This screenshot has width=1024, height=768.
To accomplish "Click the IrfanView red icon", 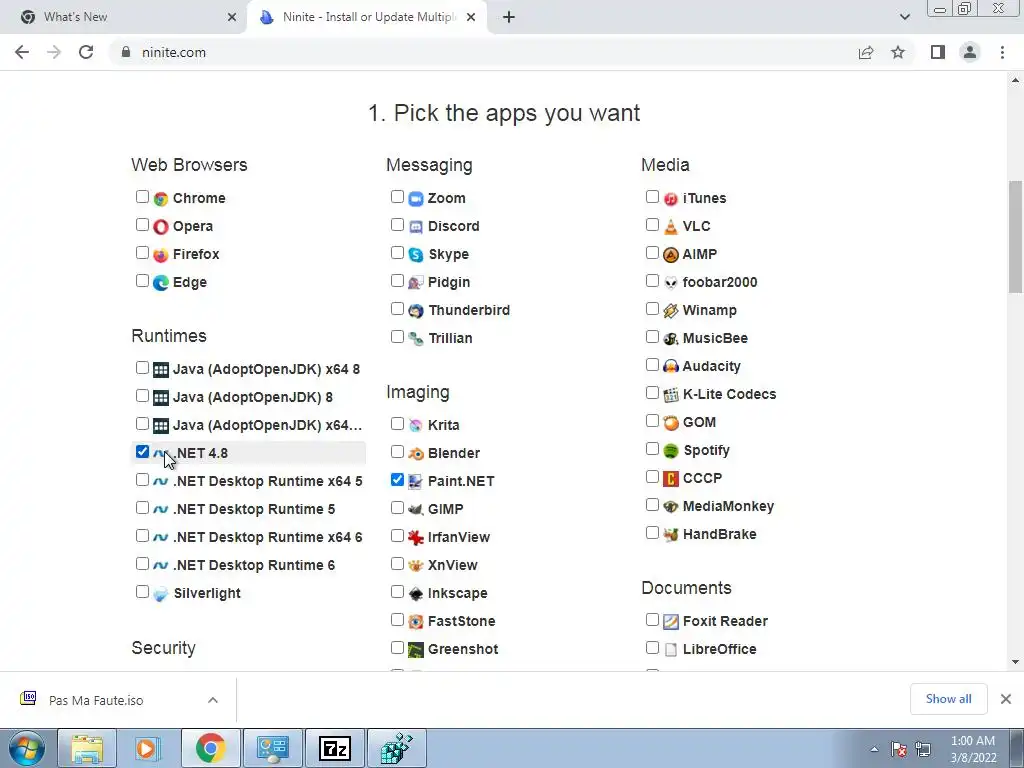I will point(416,537).
